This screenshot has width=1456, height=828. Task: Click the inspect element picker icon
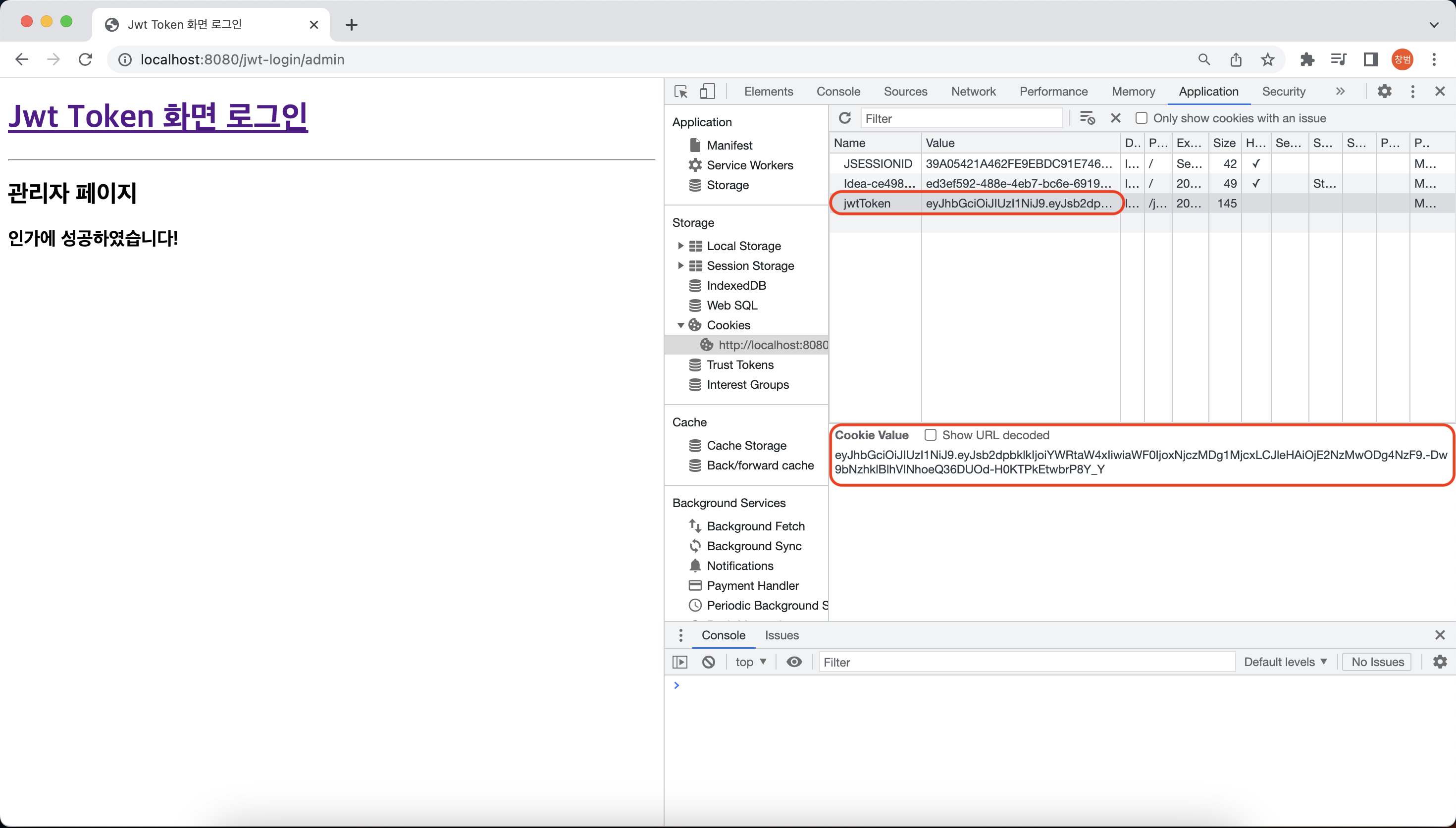click(680, 92)
